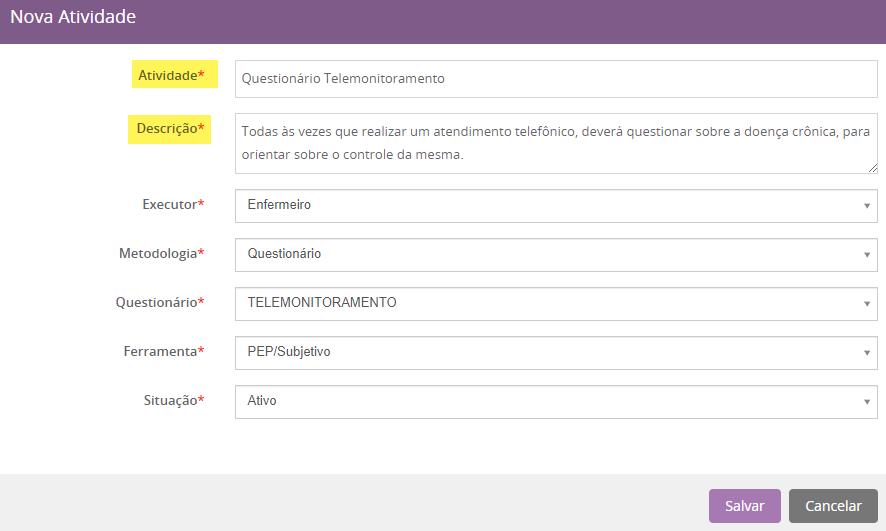
Task: Open the Situação field showing Ativo
Action: coord(540,402)
